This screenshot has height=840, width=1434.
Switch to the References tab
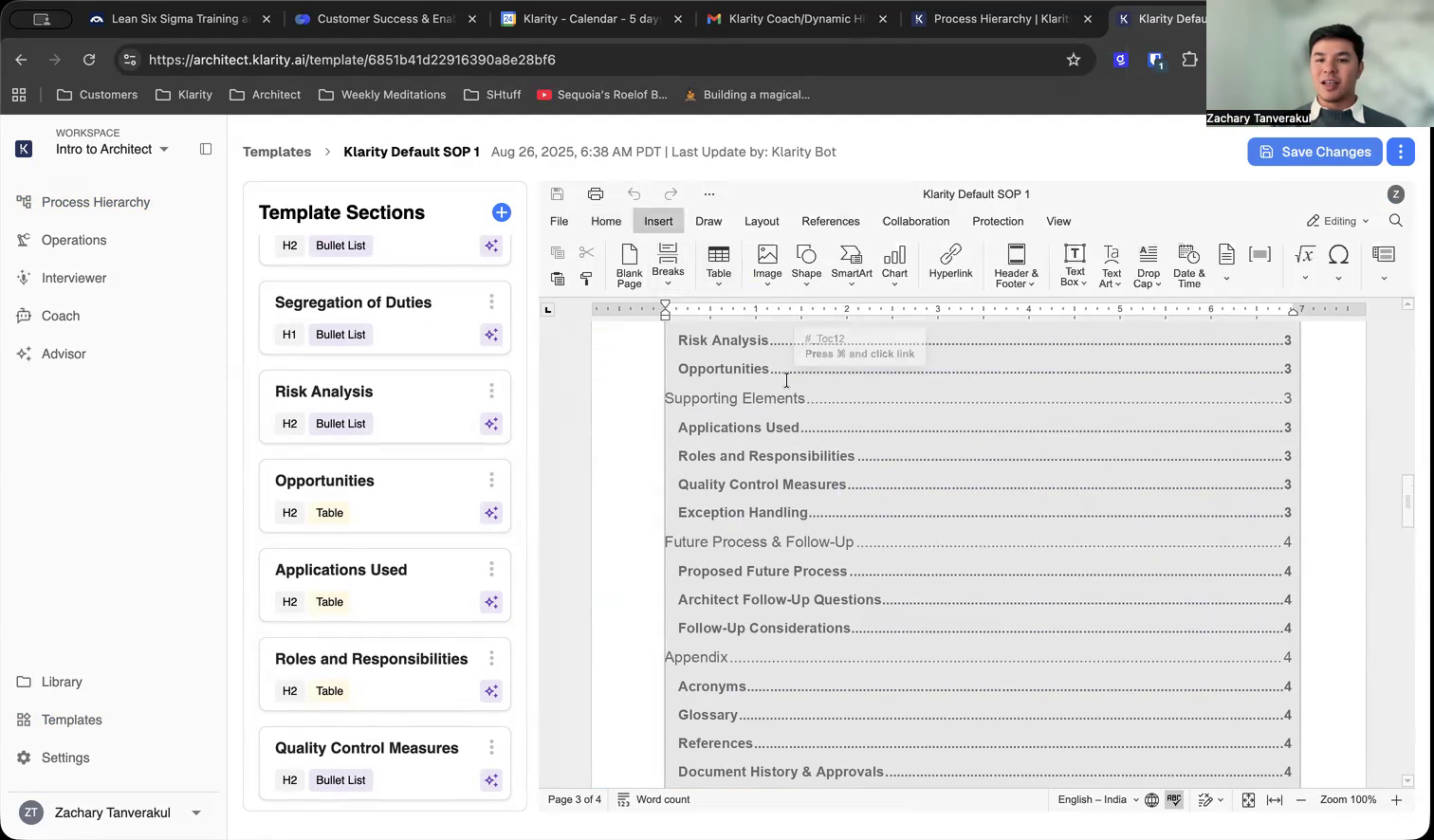coord(831,221)
